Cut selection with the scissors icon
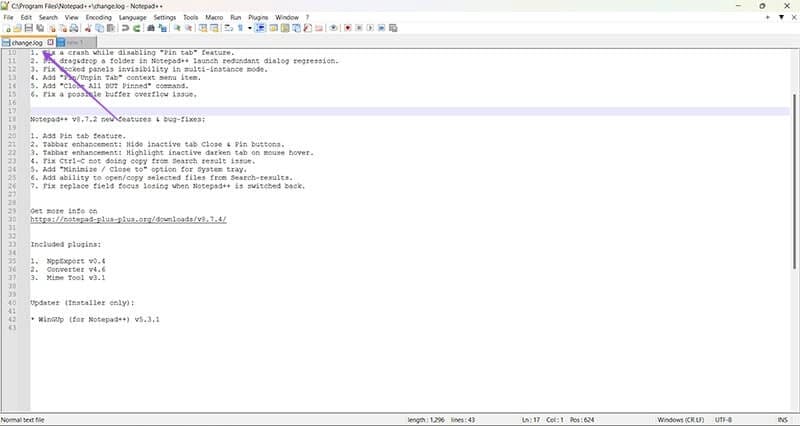Screen dimensions: 800x426 (88, 28)
